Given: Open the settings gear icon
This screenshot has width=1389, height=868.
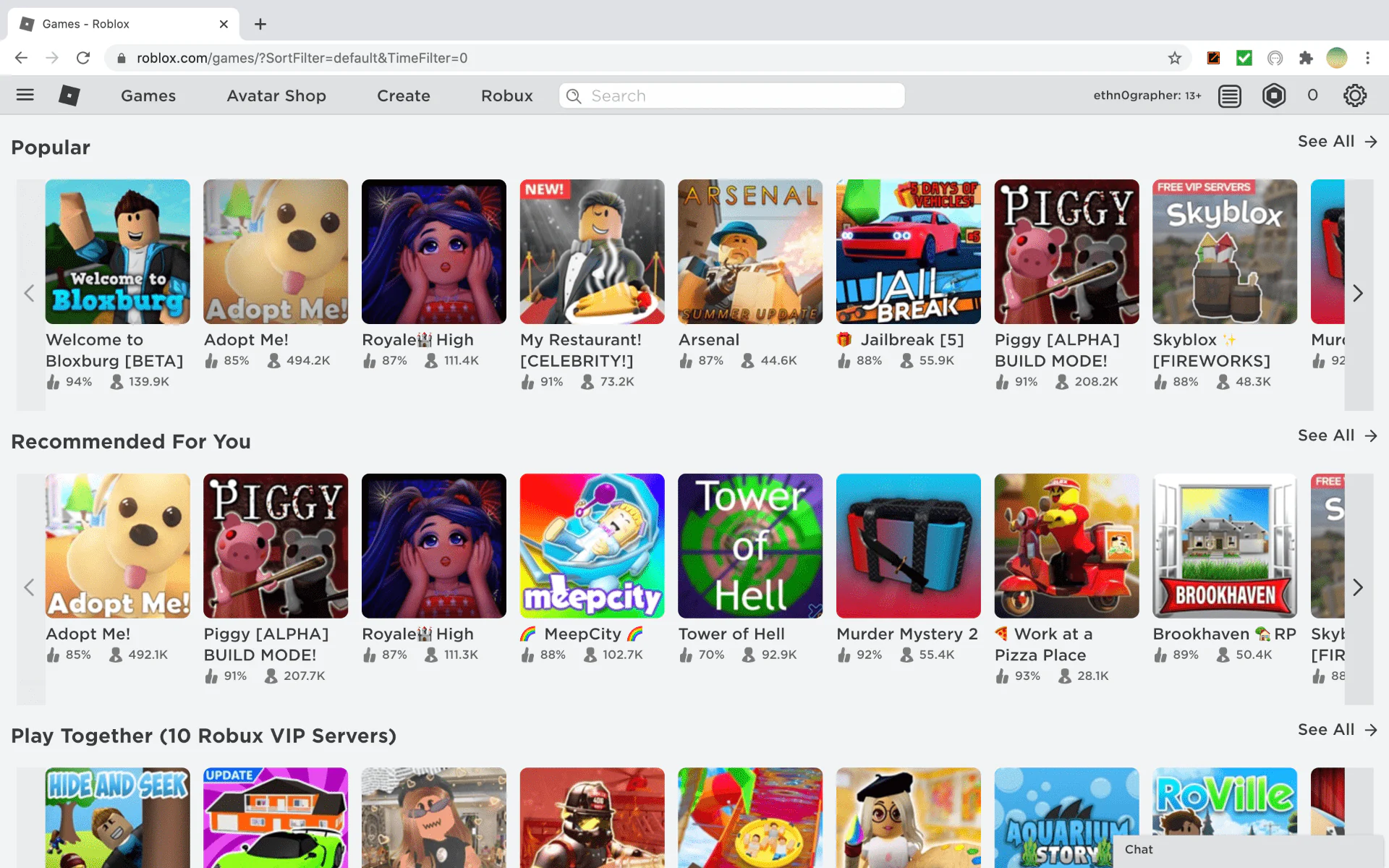Looking at the screenshot, I should 1354,95.
